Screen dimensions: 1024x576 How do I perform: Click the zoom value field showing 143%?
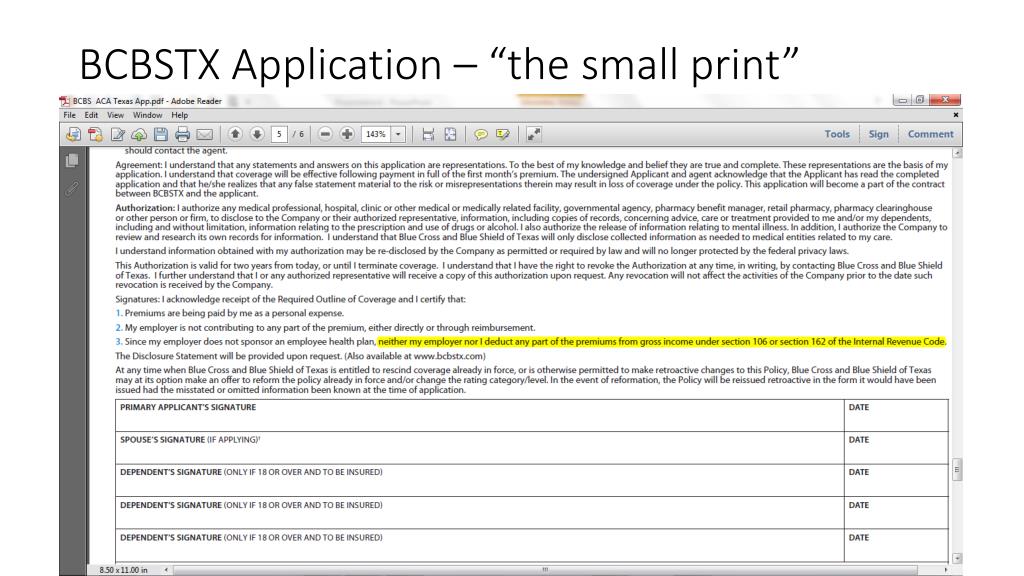376,134
